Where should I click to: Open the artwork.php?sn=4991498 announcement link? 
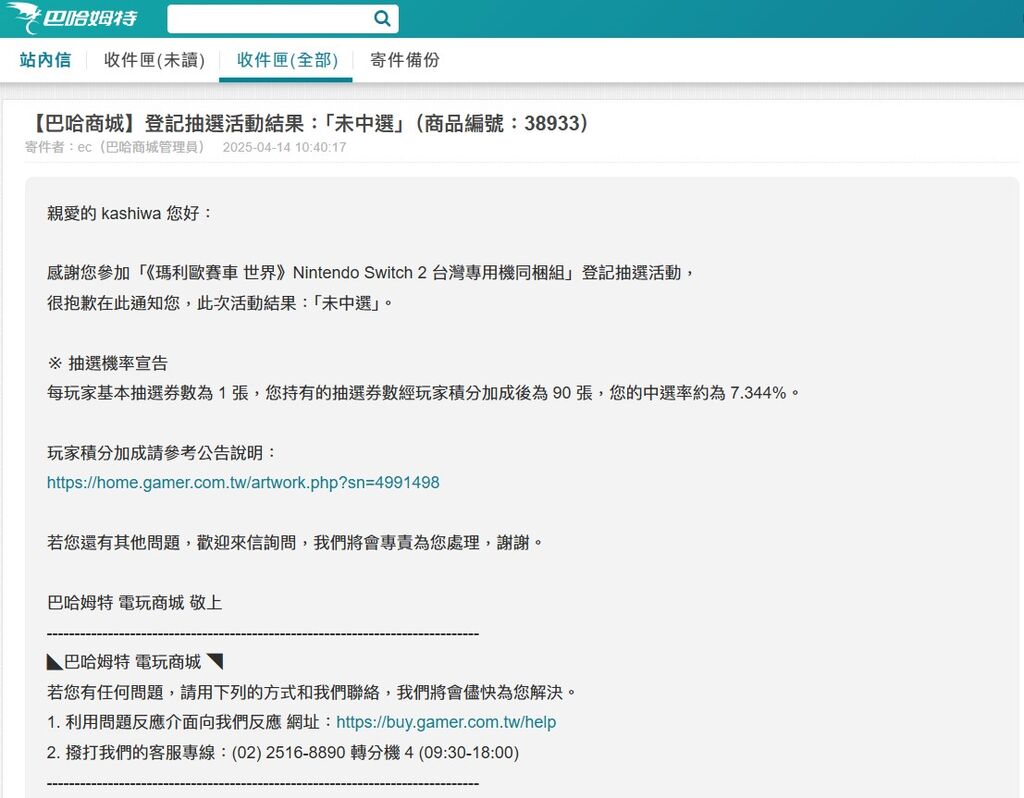click(243, 483)
